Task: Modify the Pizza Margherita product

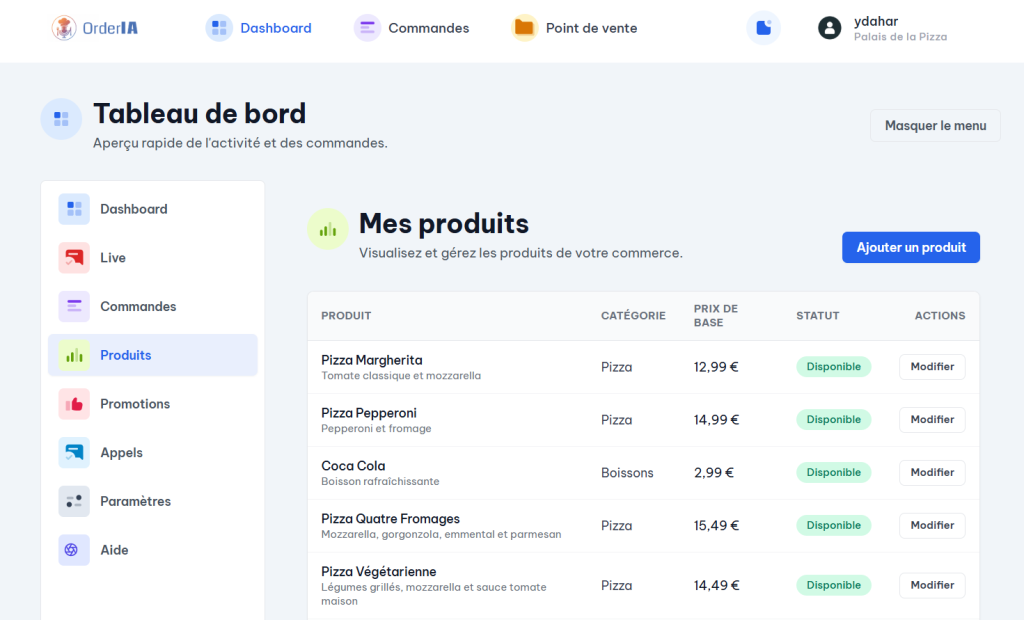Action: click(x=932, y=367)
